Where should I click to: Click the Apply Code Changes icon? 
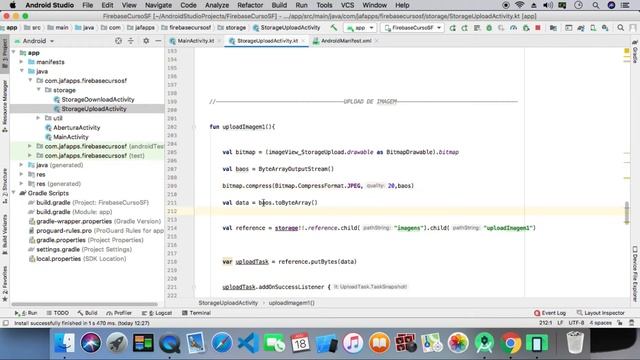pyautogui.click(x=477, y=28)
